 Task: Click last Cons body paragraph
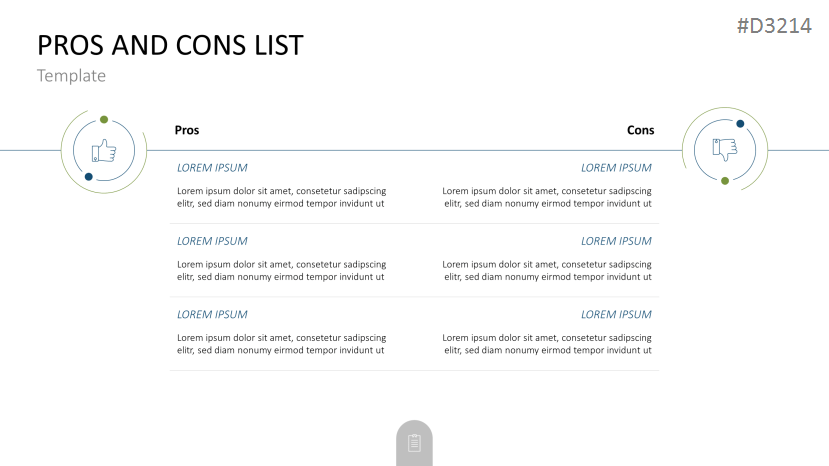(x=547, y=344)
